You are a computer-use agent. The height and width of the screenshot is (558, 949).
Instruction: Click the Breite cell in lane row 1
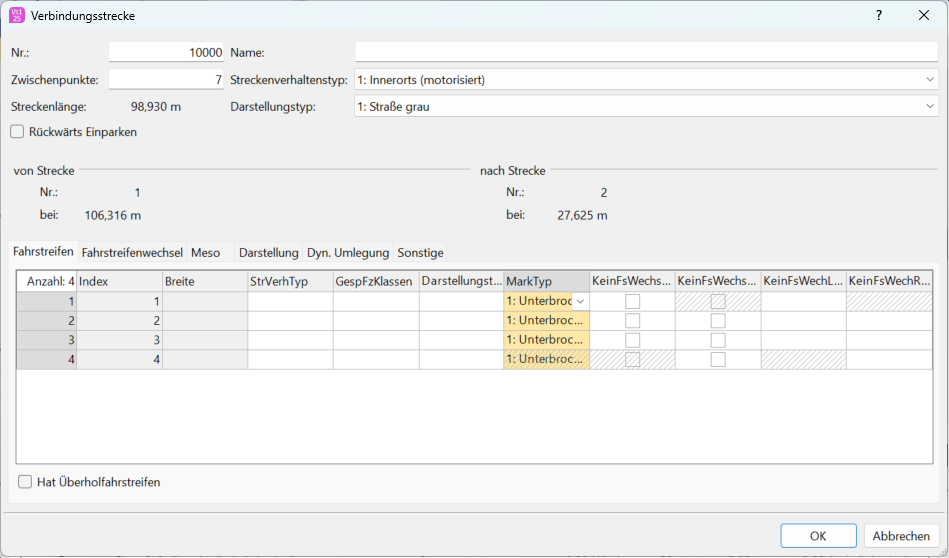(x=204, y=302)
